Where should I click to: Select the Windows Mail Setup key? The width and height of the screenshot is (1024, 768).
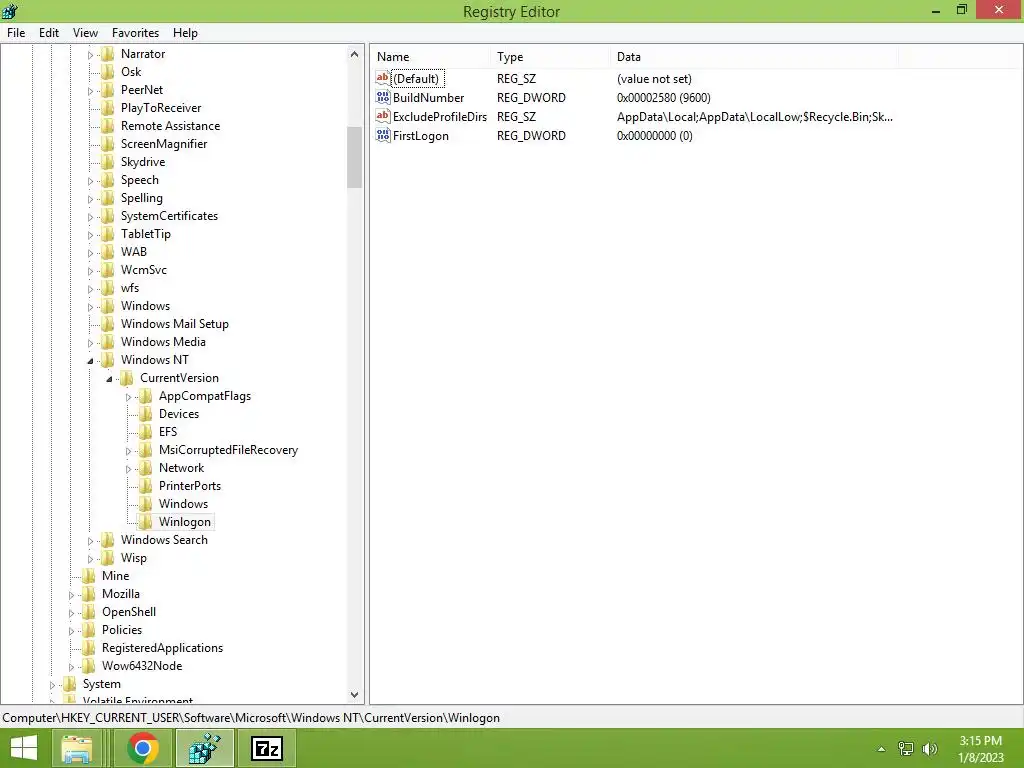[174, 324]
